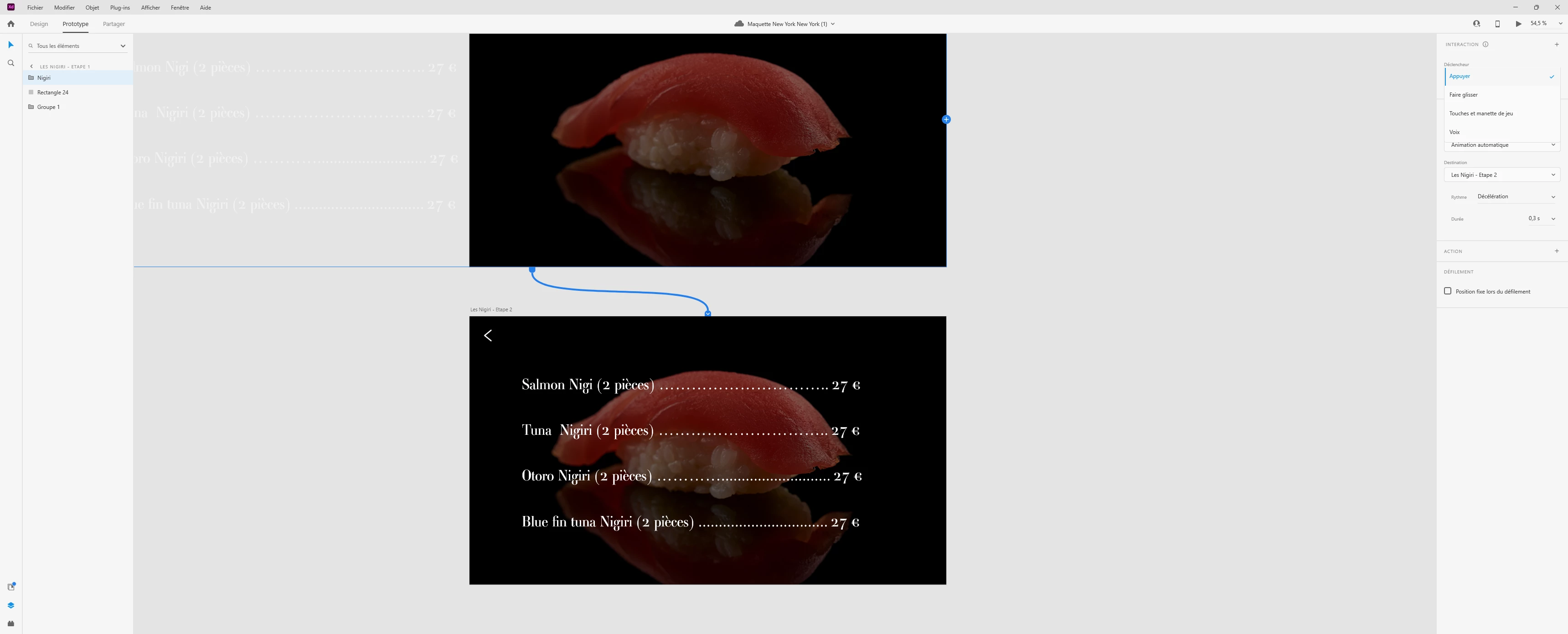Select the Rectangle 24 layer
The width and height of the screenshot is (1568, 634).
(52, 93)
